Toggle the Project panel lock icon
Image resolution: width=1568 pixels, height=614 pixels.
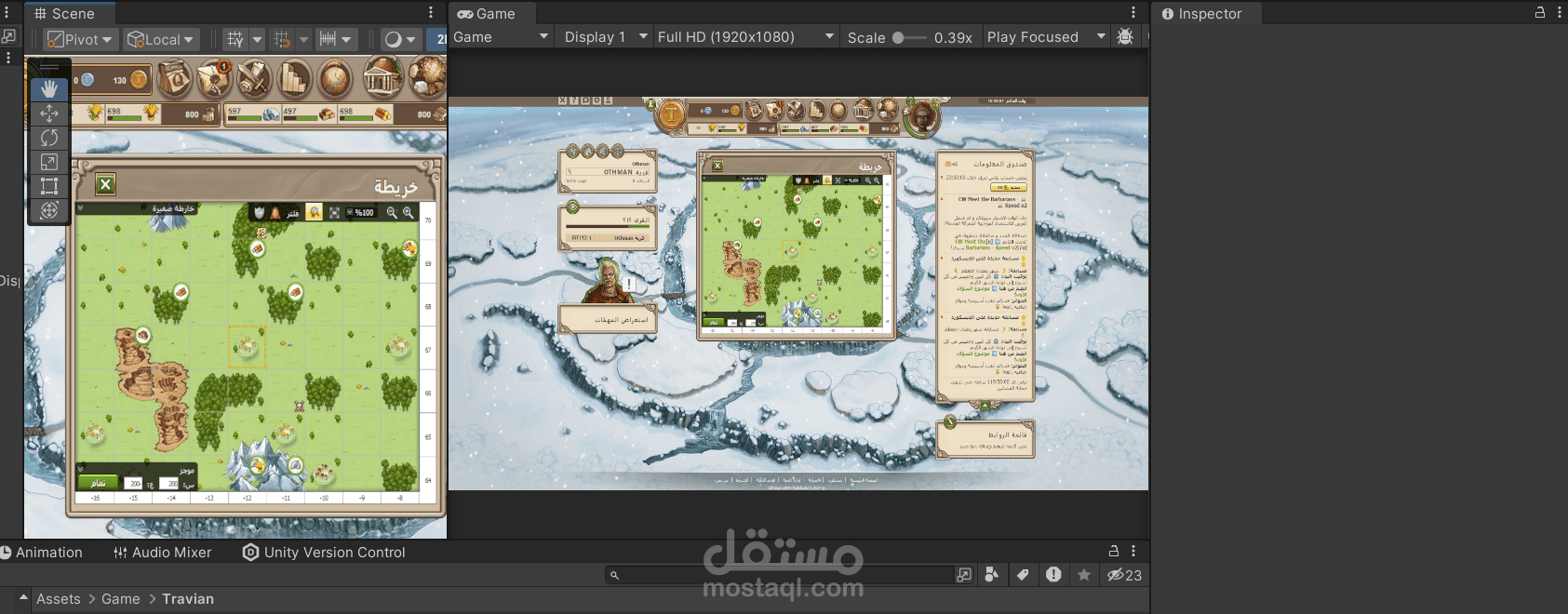click(x=1114, y=551)
